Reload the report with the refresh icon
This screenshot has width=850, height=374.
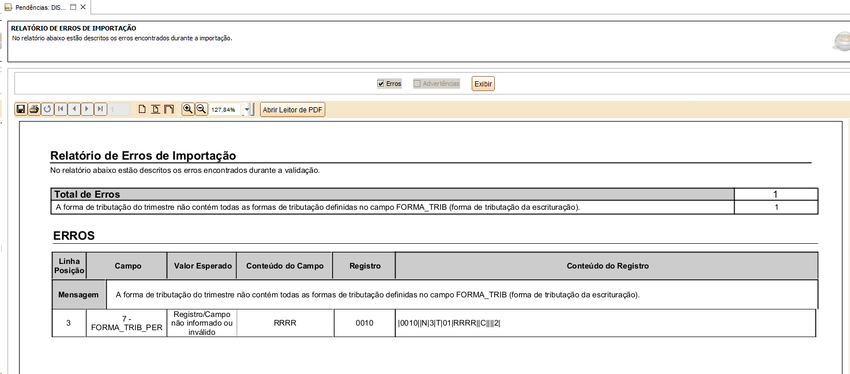[47, 109]
